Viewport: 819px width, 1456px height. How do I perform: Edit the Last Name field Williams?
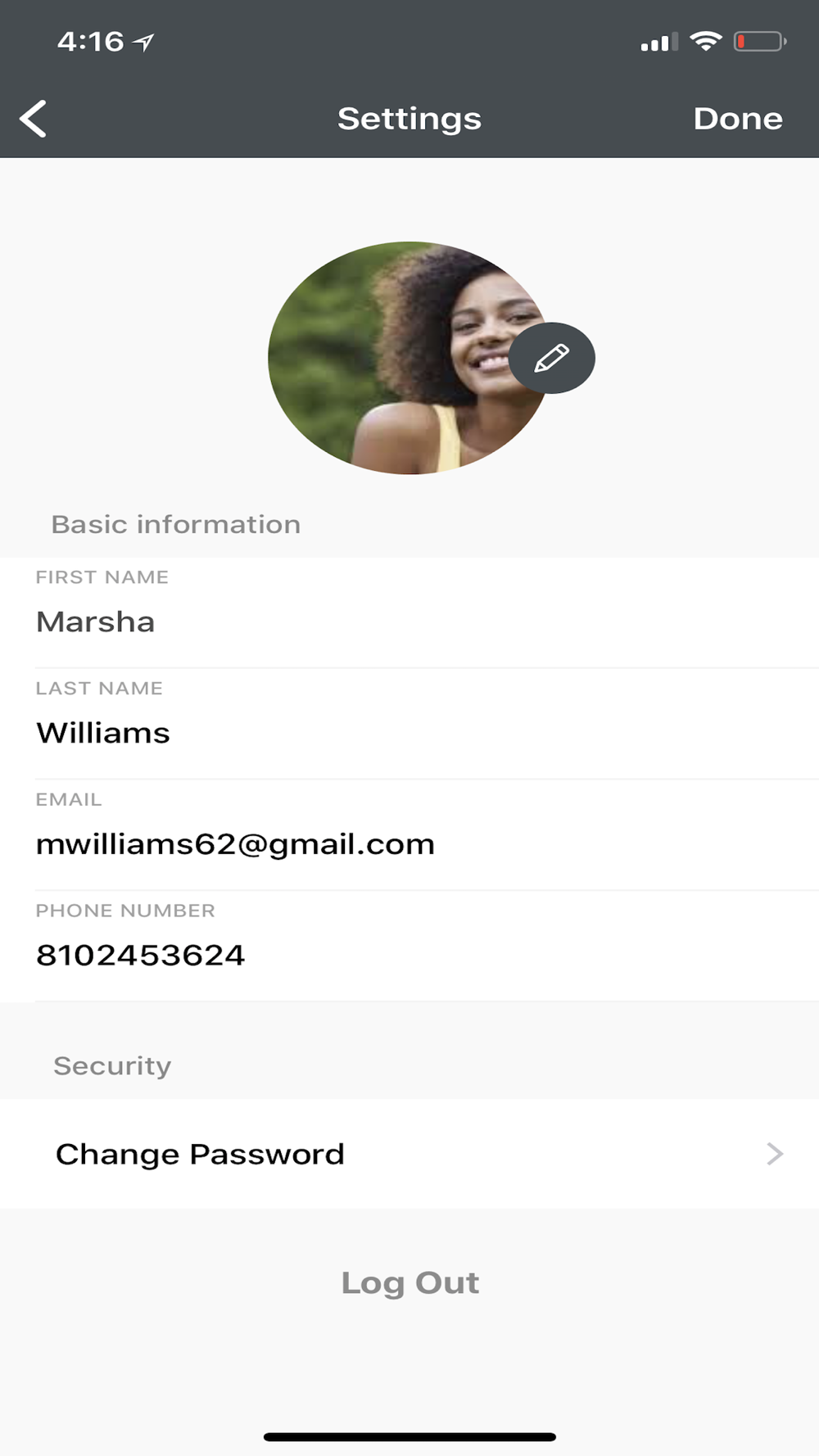[x=409, y=724]
